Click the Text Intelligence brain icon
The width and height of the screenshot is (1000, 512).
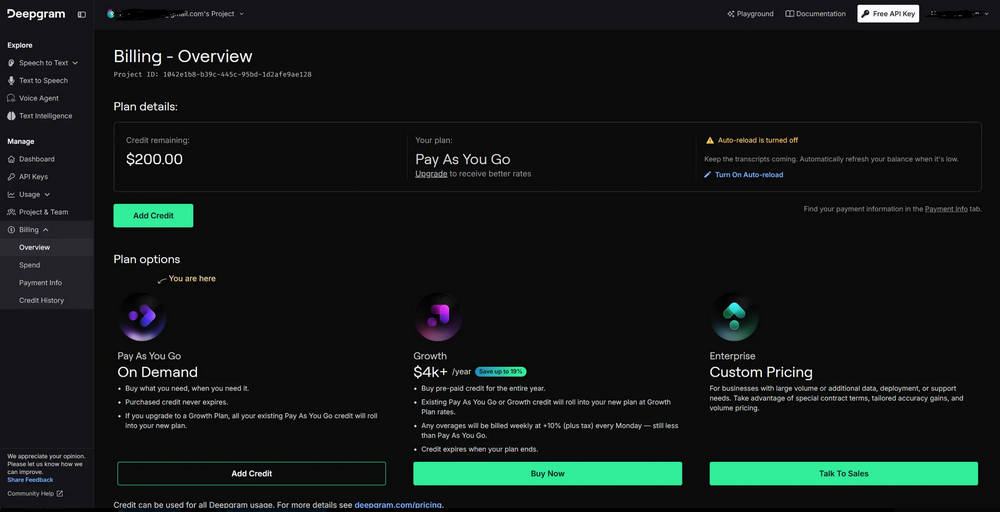pyautogui.click(x=11, y=116)
